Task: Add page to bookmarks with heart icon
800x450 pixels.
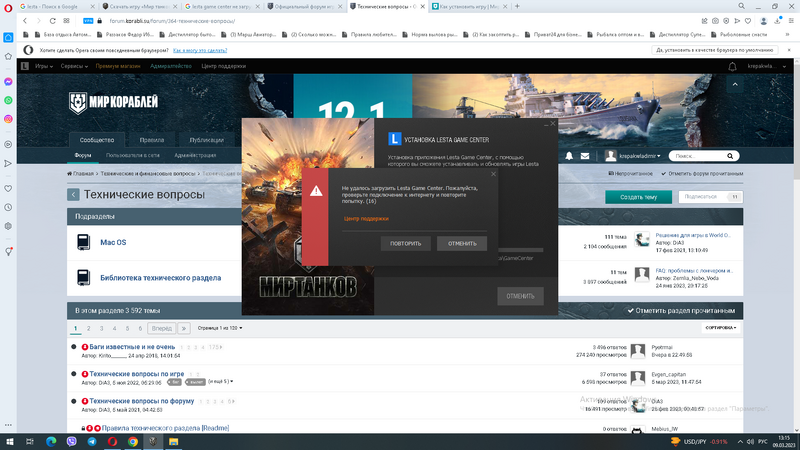Action: 748,21
